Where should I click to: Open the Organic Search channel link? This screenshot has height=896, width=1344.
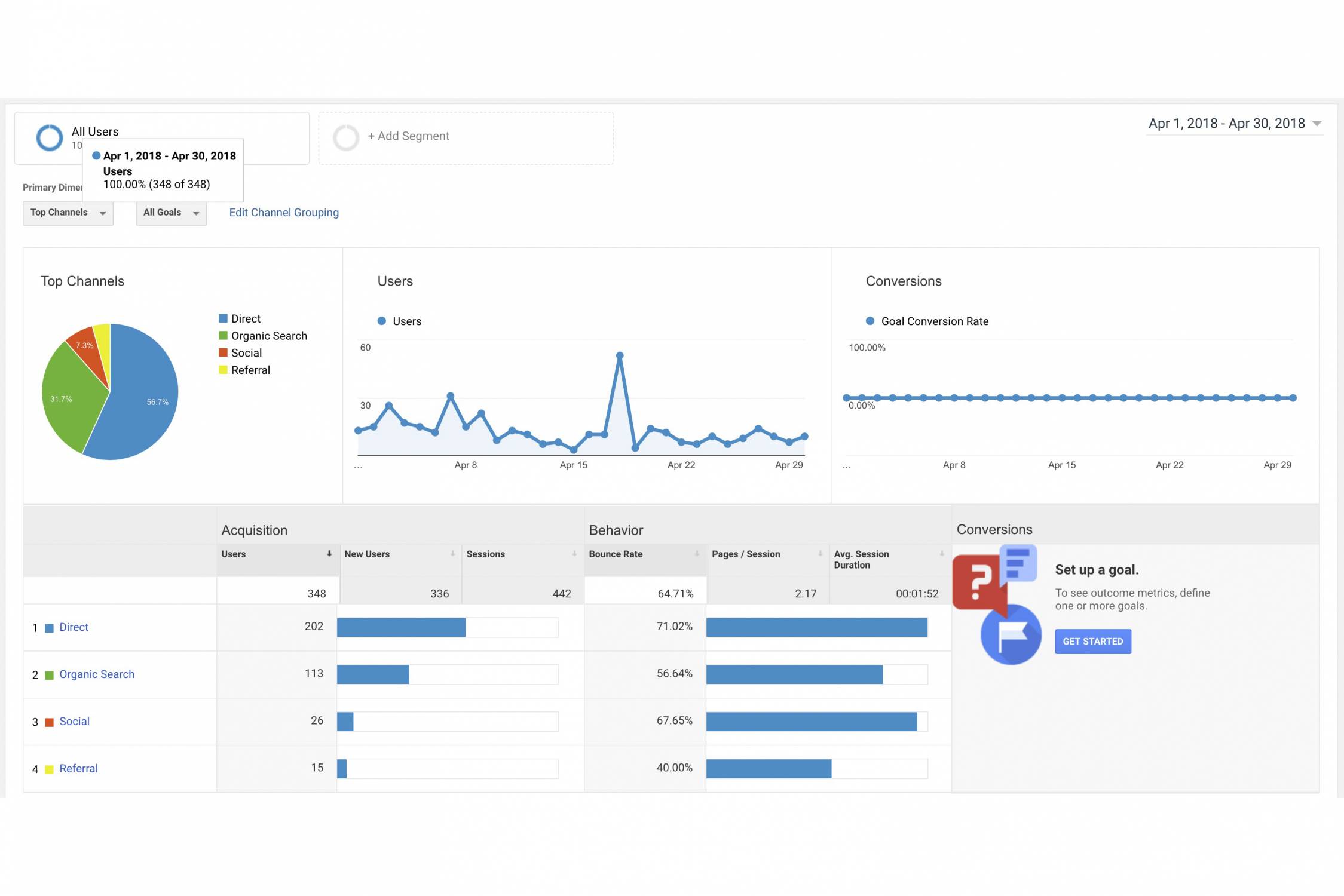[x=97, y=674]
